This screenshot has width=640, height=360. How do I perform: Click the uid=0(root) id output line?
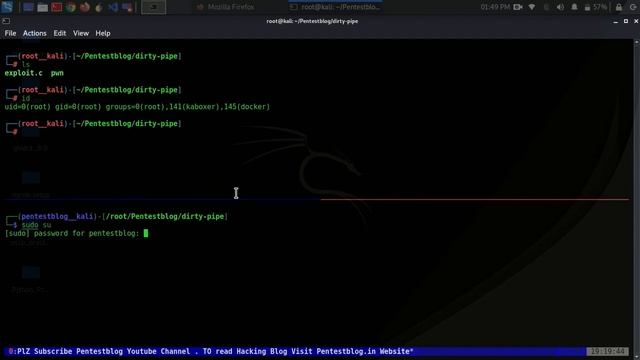pyautogui.click(x=137, y=107)
